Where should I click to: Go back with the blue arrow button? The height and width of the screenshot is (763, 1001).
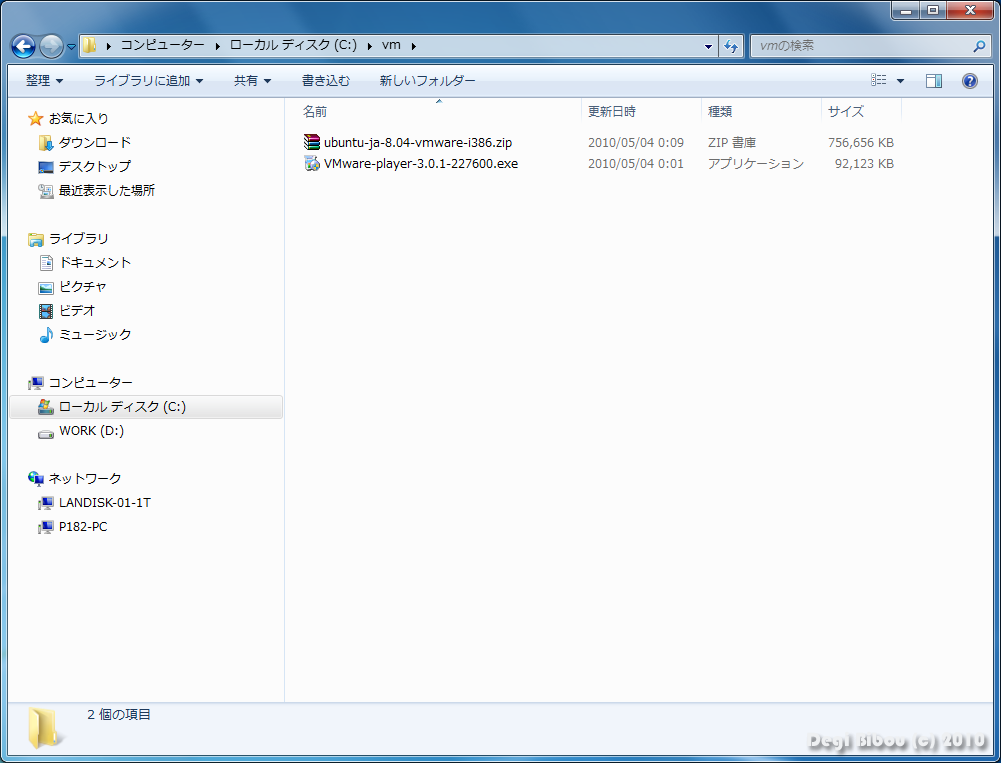click(24, 46)
